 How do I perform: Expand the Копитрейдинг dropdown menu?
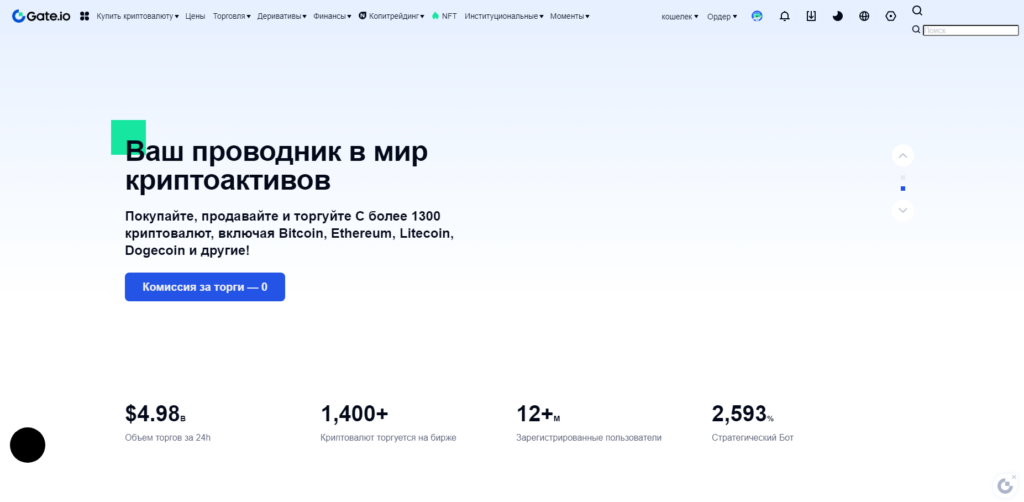click(396, 16)
